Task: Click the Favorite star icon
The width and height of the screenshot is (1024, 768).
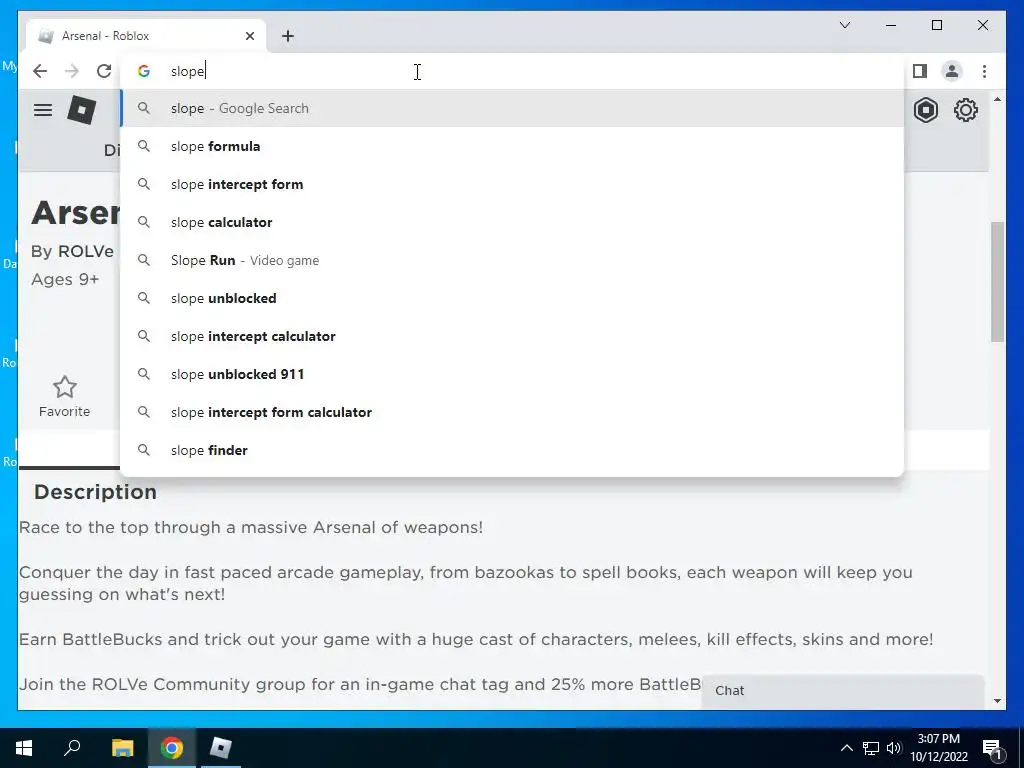Action: [x=65, y=387]
